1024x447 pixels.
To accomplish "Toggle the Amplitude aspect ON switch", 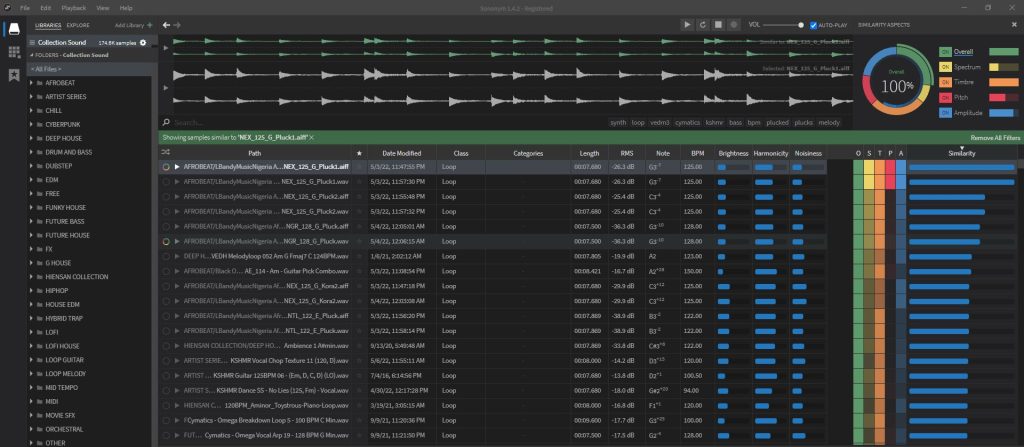I will pyautogui.click(x=944, y=113).
